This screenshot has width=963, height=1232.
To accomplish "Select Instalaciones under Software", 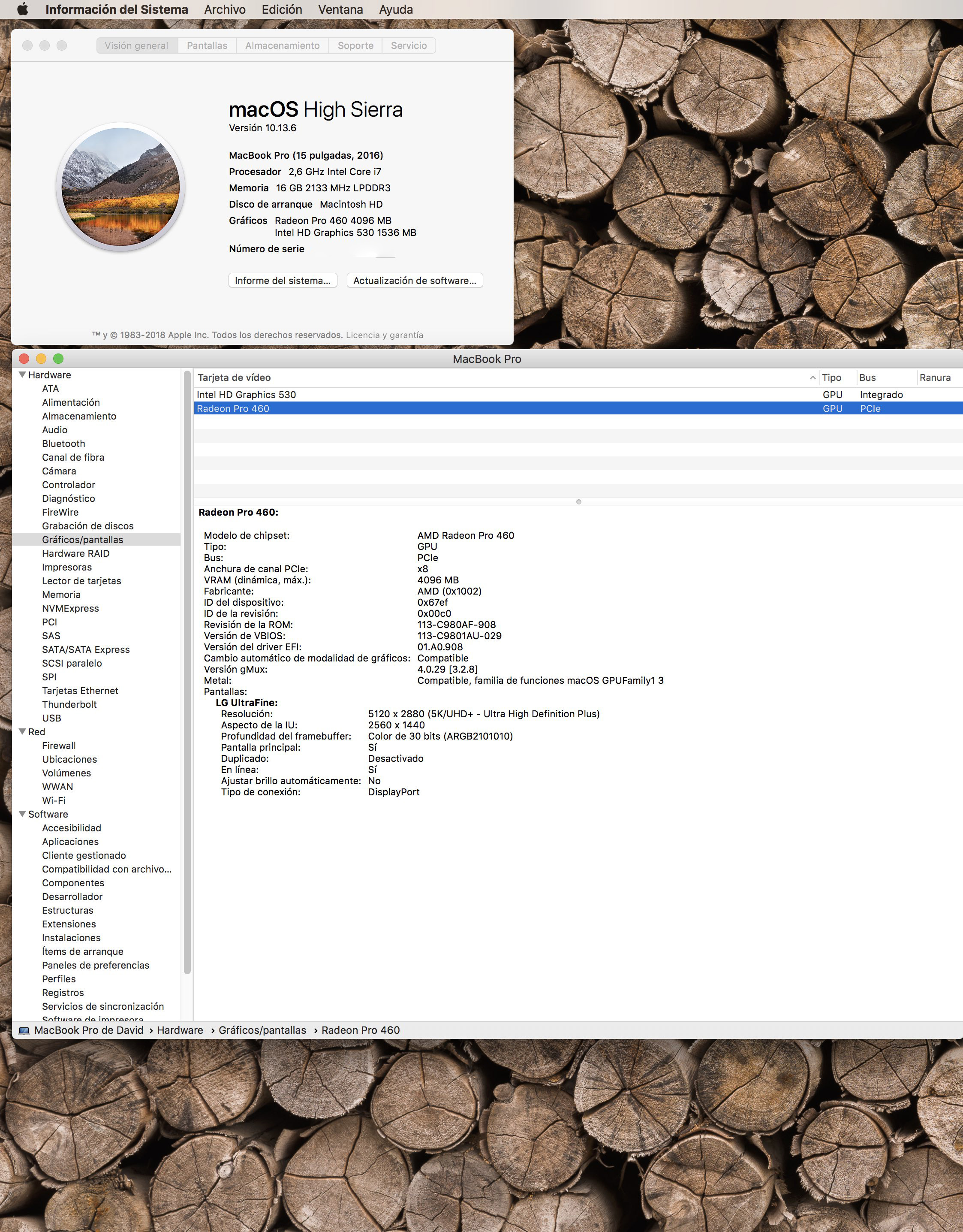I will [71, 938].
